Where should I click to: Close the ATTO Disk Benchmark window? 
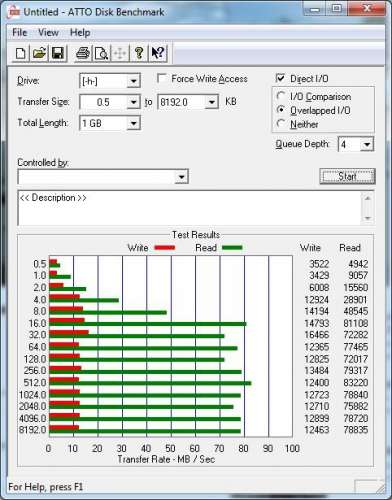pos(367,9)
